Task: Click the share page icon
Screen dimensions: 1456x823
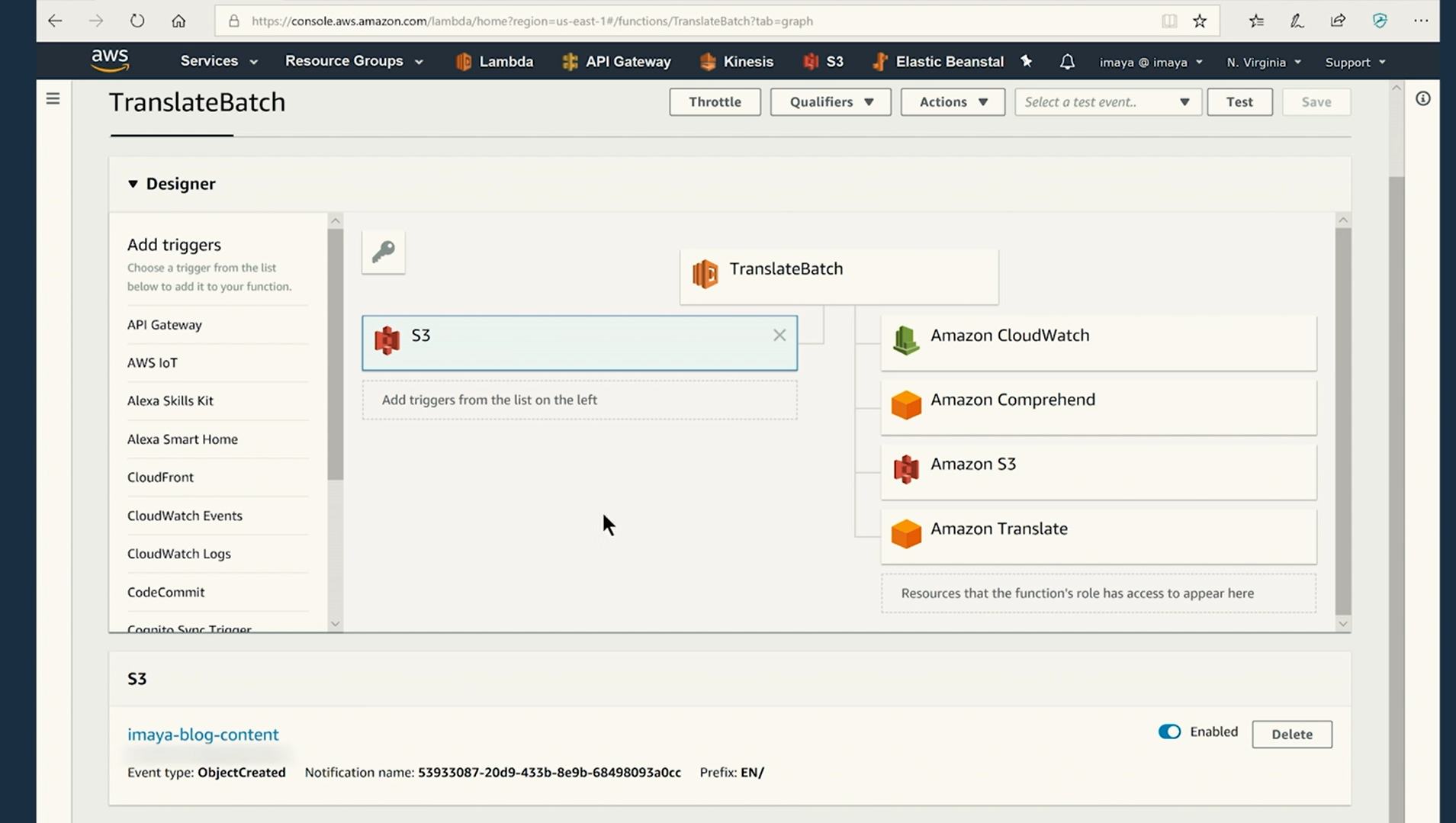Action: (x=1339, y=21)
